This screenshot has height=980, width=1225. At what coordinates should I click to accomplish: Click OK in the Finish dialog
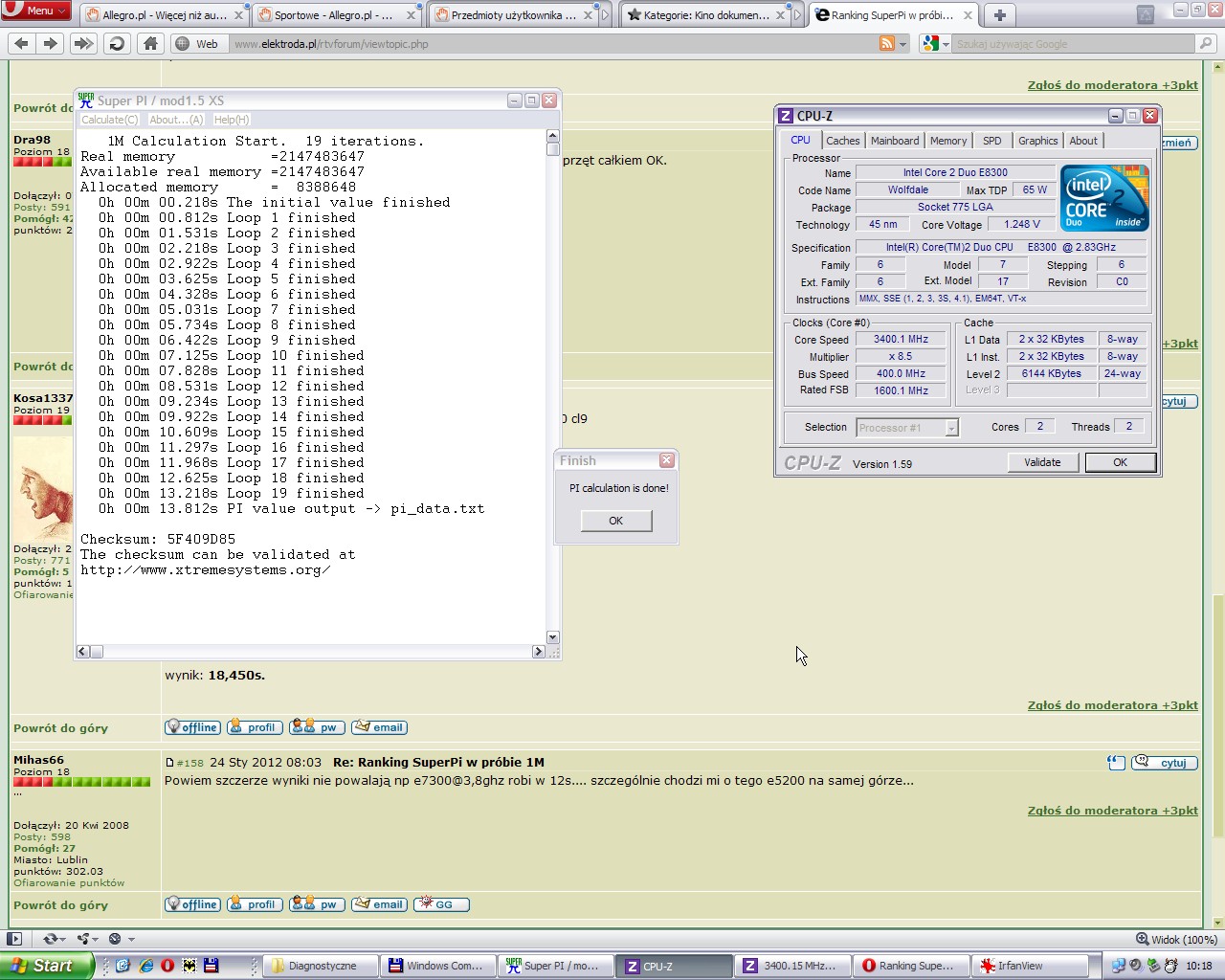(x=616, y=521)
